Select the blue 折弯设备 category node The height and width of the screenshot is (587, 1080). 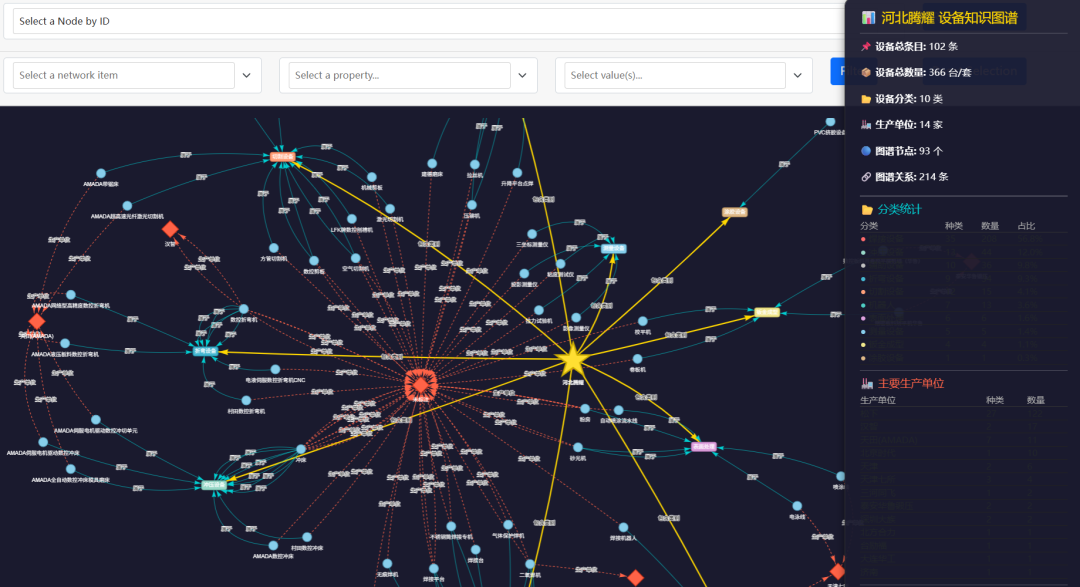pyautogui.click(x=205, y=351)
